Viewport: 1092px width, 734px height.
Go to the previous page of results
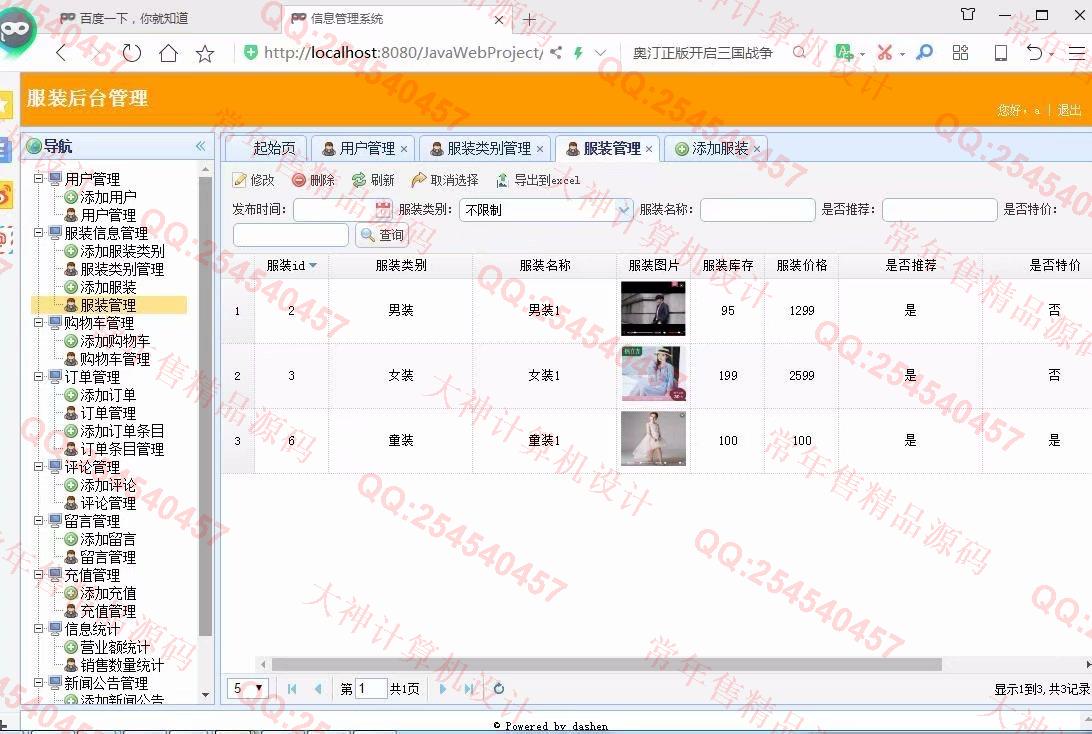(318, 689)
